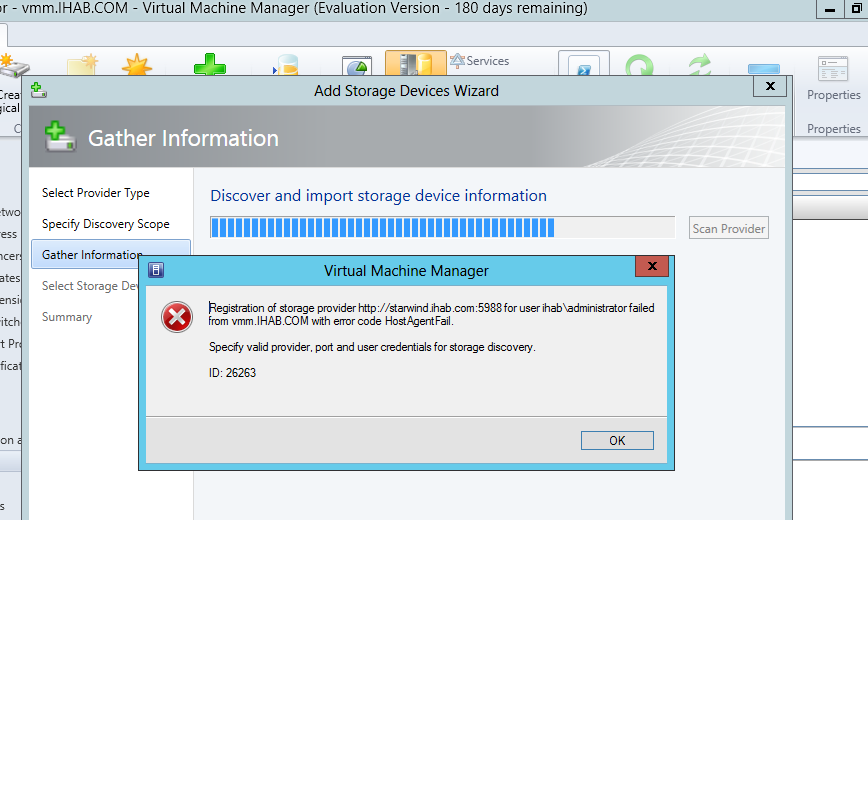Click the 'from vmm.IHAB.COM with error code' line

tap(331, 321)
